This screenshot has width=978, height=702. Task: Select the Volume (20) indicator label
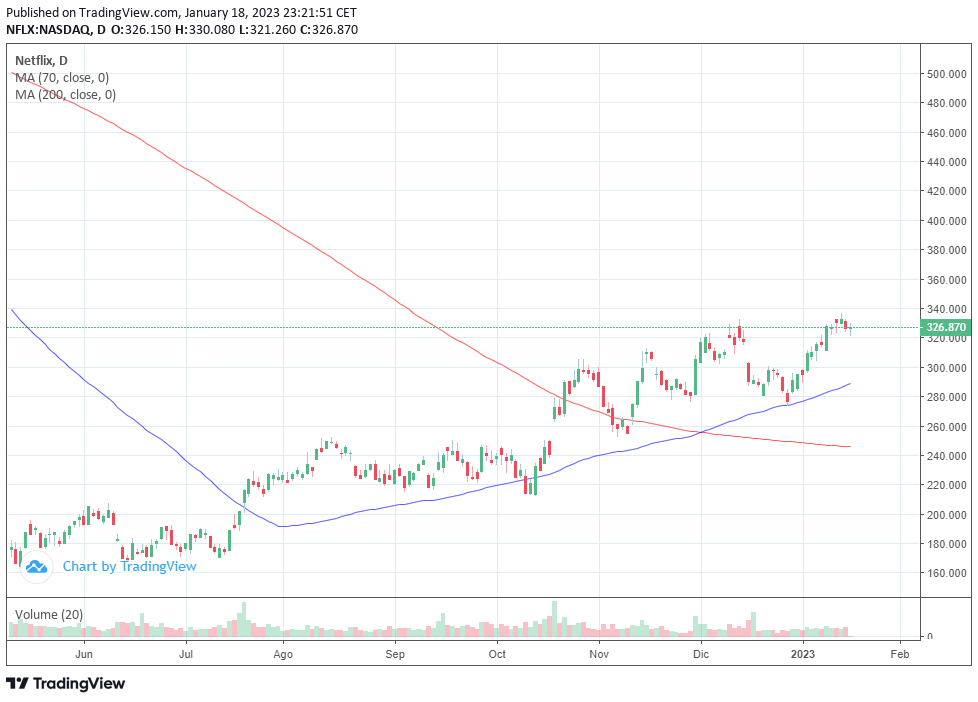[x=49, y=615]
